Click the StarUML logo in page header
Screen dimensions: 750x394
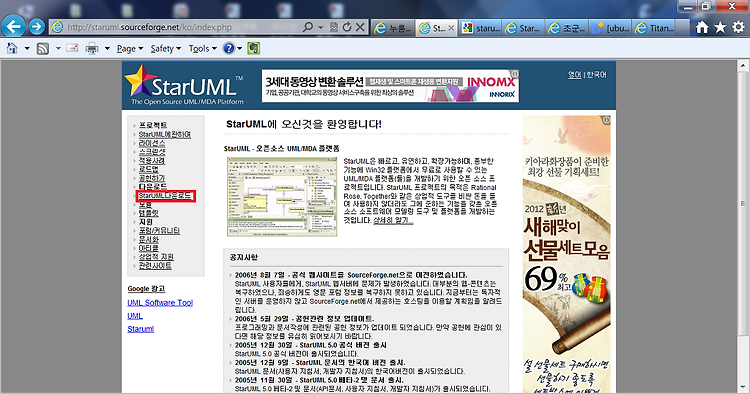(185, 85)
